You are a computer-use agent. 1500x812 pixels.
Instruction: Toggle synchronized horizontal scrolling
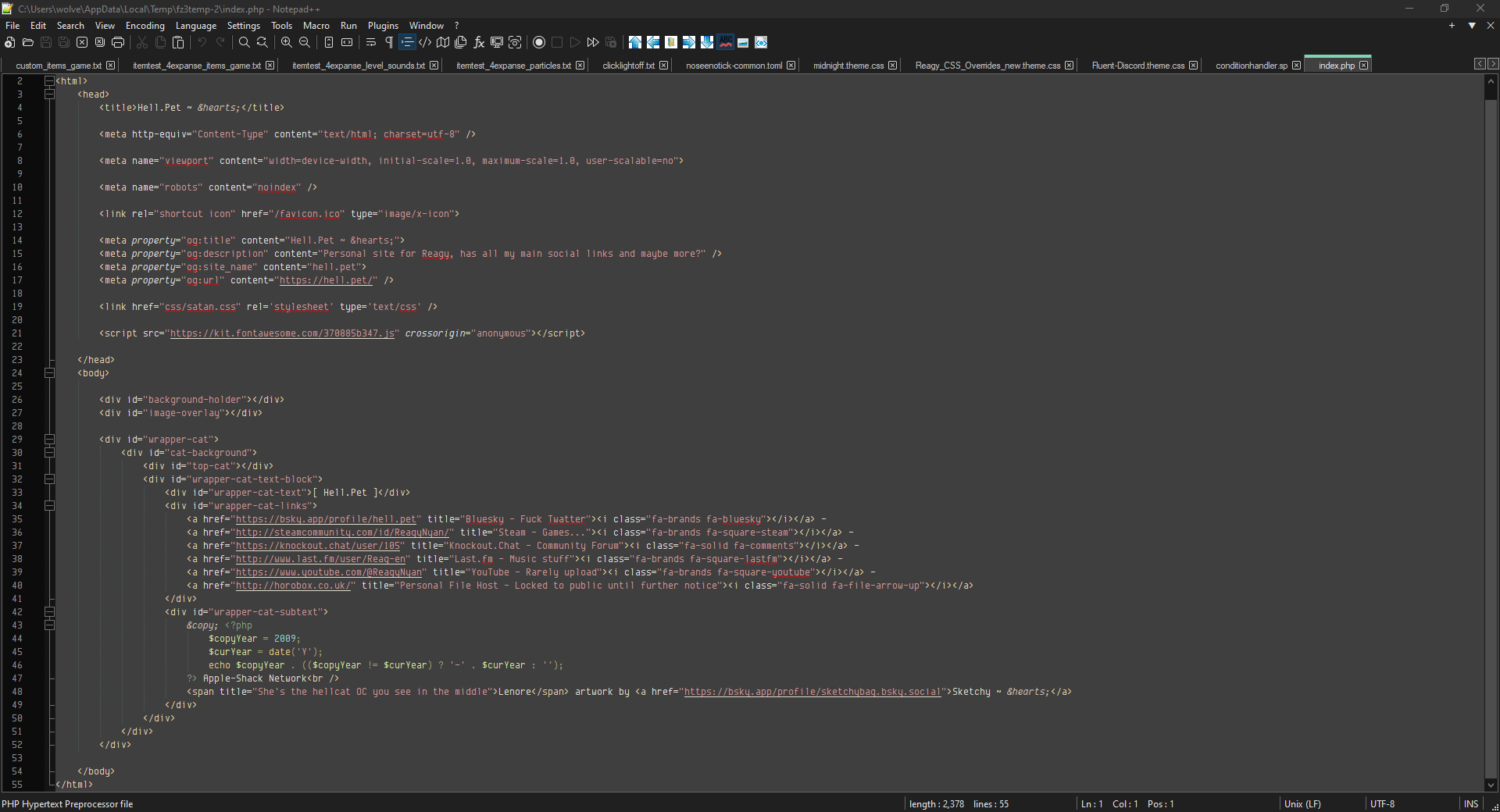click(347, 42)
